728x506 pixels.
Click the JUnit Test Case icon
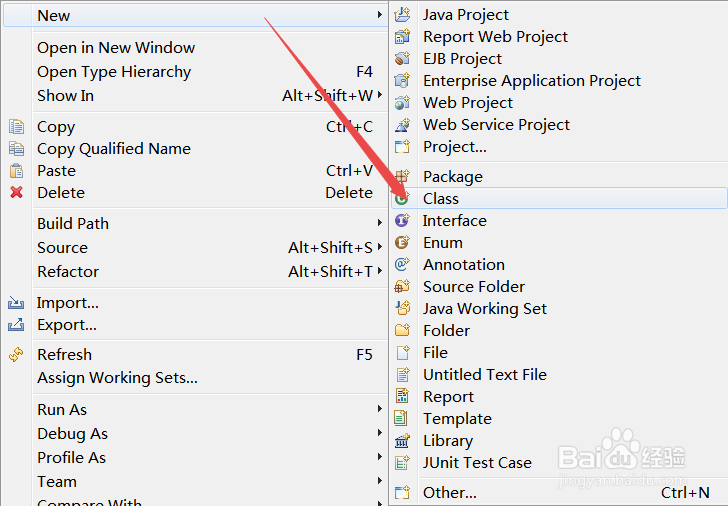402,463
